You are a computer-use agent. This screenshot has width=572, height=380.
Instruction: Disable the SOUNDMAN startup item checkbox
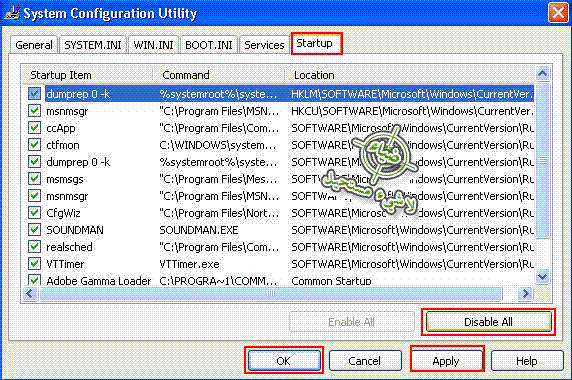pyautogui.click(x=34, y=230)
